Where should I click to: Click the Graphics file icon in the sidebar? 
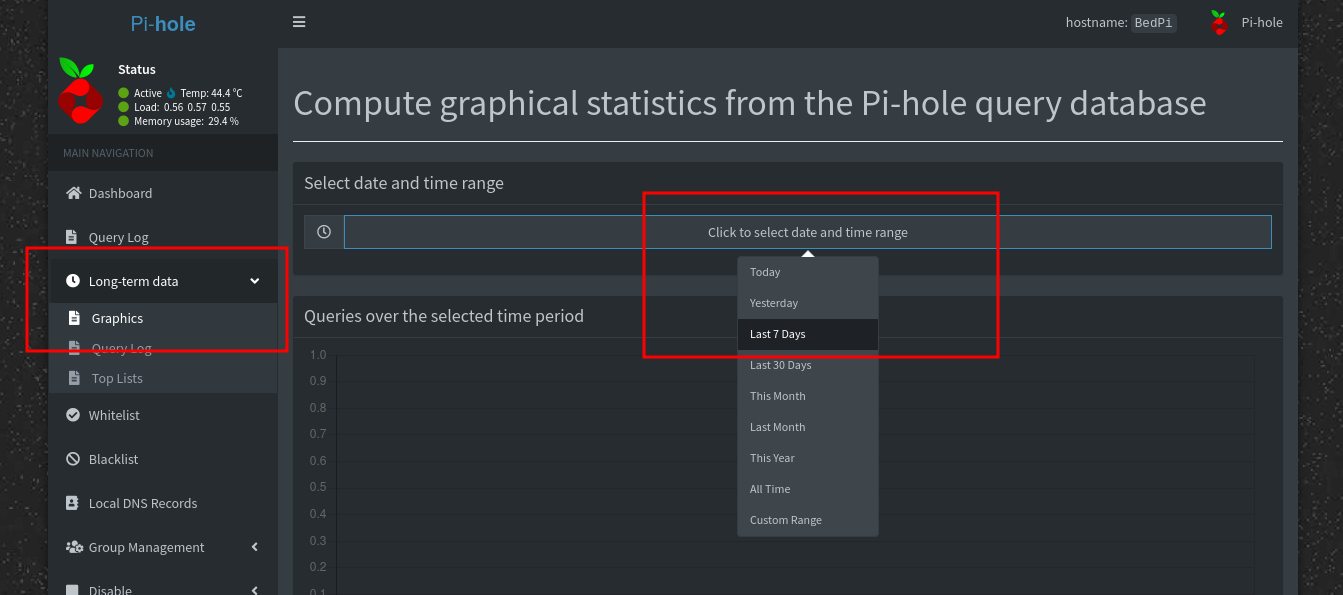point(73,318)
